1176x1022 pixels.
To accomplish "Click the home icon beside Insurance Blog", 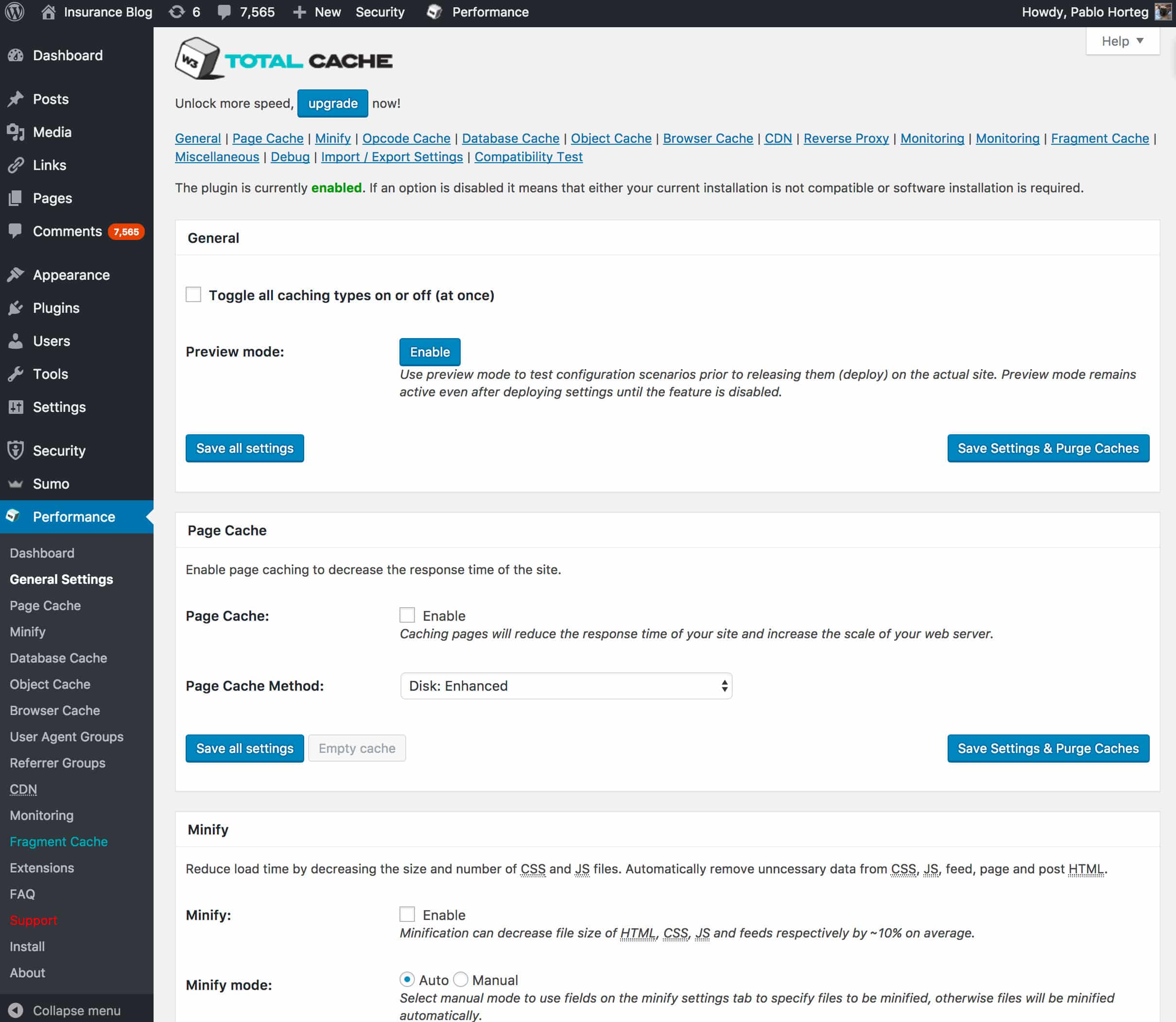I will pos(49,12).
